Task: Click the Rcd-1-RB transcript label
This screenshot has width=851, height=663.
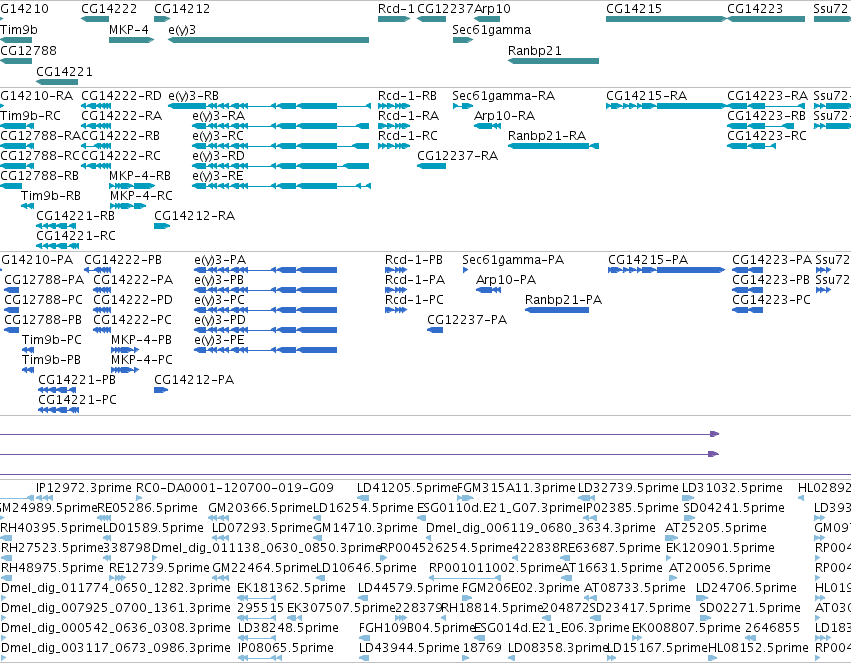Action: pos(408,96)
